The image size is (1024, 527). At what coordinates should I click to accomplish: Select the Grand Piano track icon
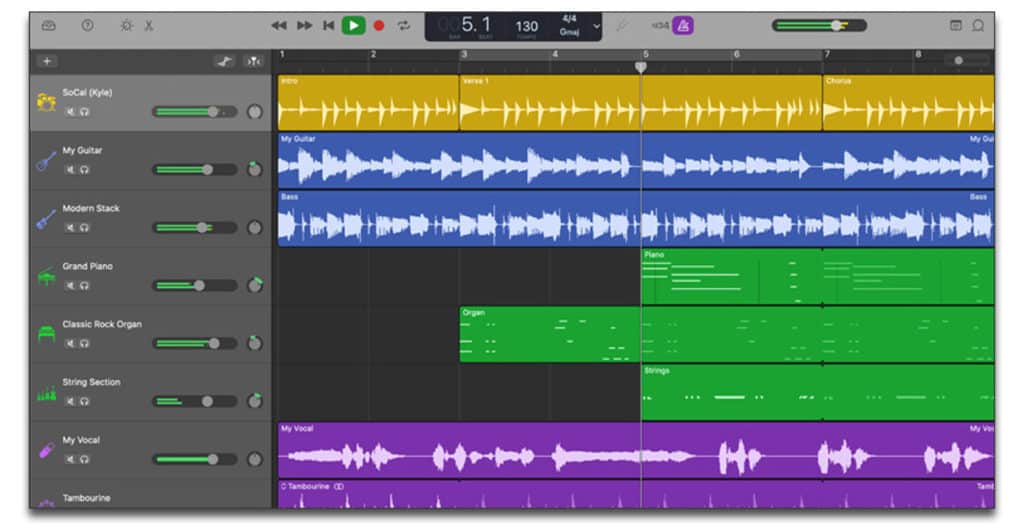(46, 276)
